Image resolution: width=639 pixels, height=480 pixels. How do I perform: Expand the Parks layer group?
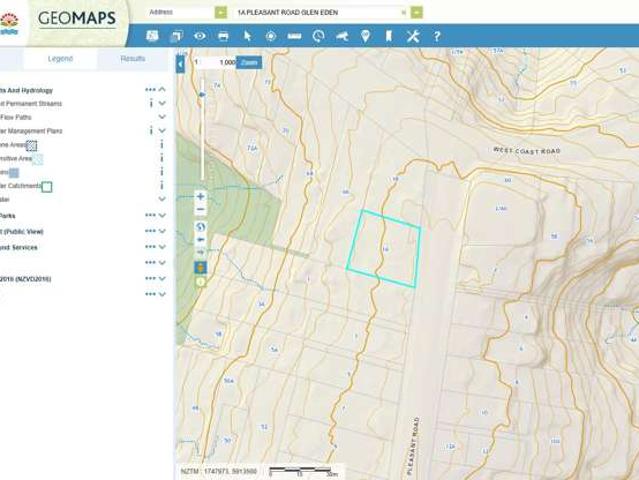click(x=162, y=215)
